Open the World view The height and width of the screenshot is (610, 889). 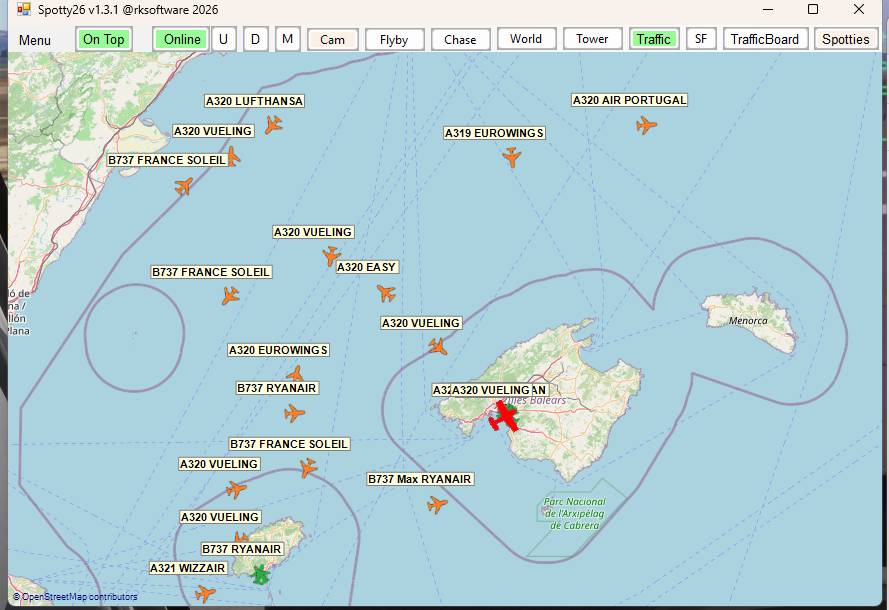(526, 39)
